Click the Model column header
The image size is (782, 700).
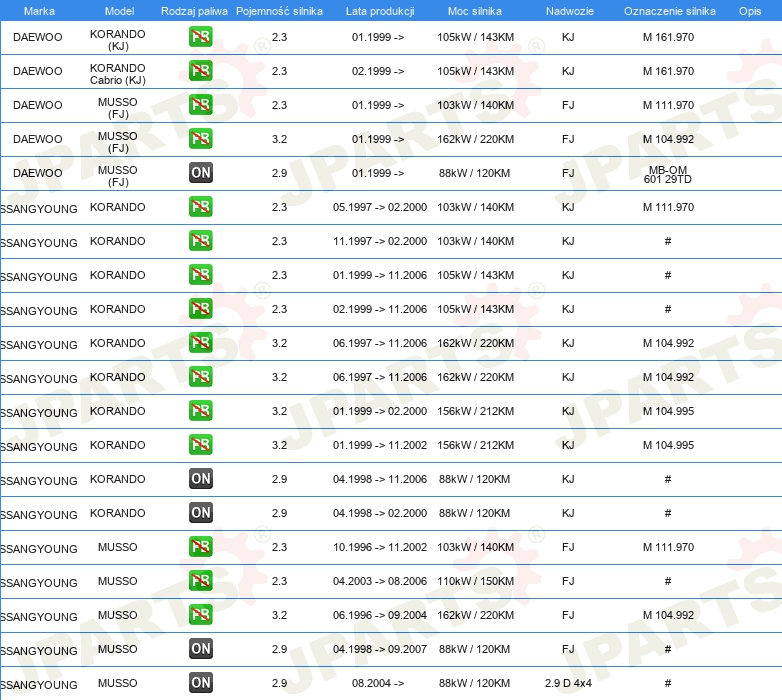[x=119, y=11]
